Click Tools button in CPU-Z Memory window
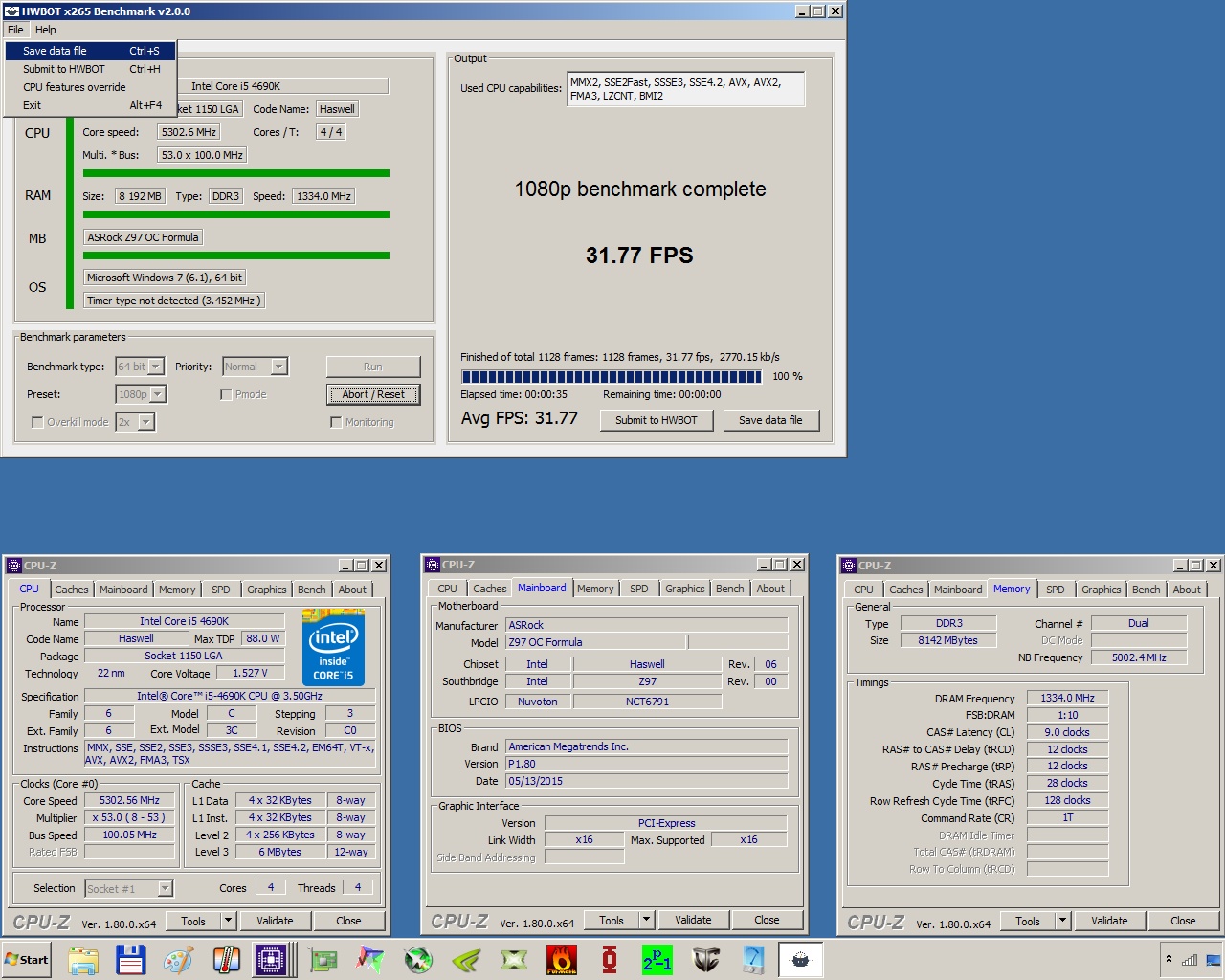The image size is (1225, 980). click(1028, 921)
